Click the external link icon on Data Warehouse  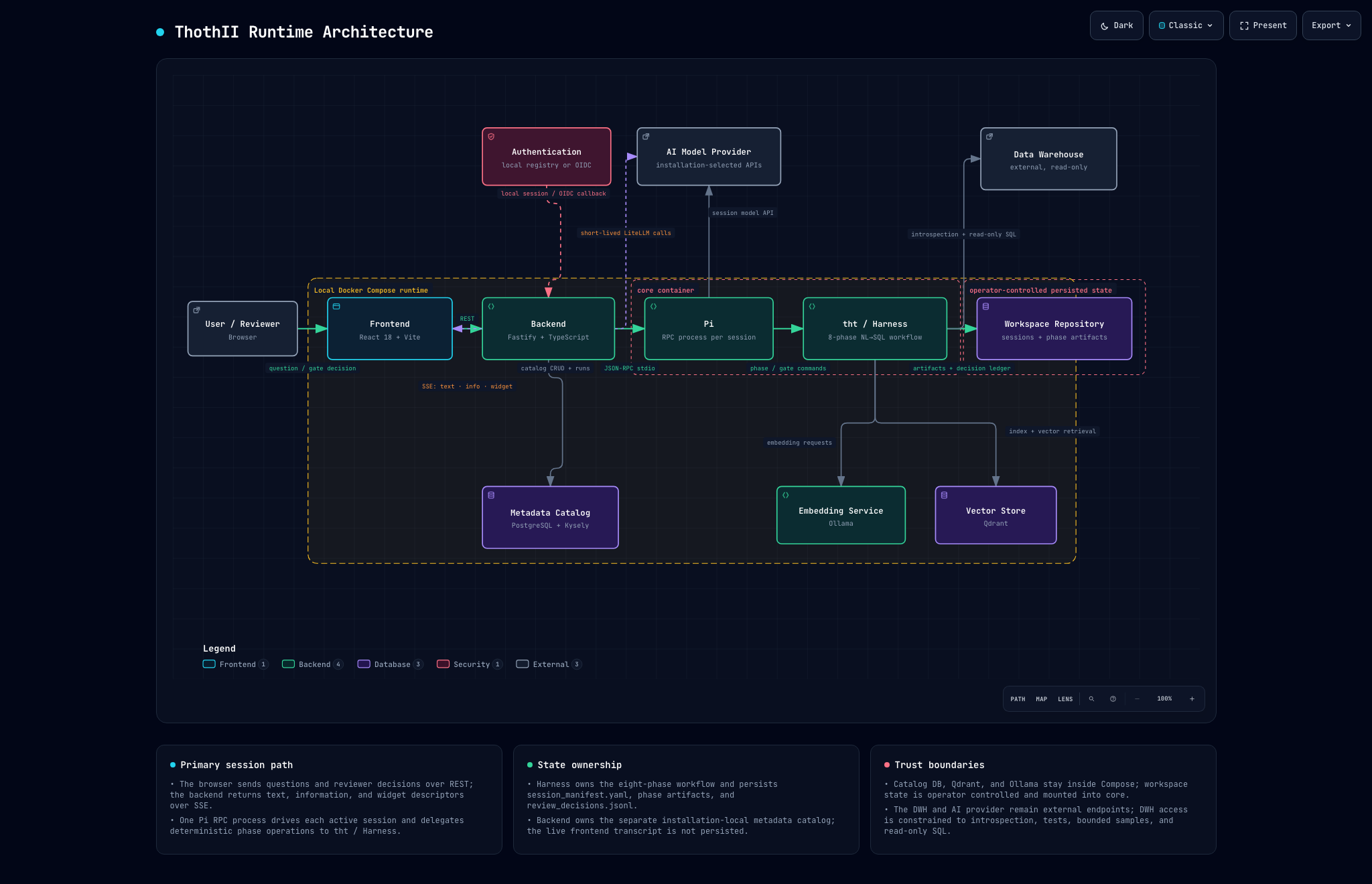(989, 137)
